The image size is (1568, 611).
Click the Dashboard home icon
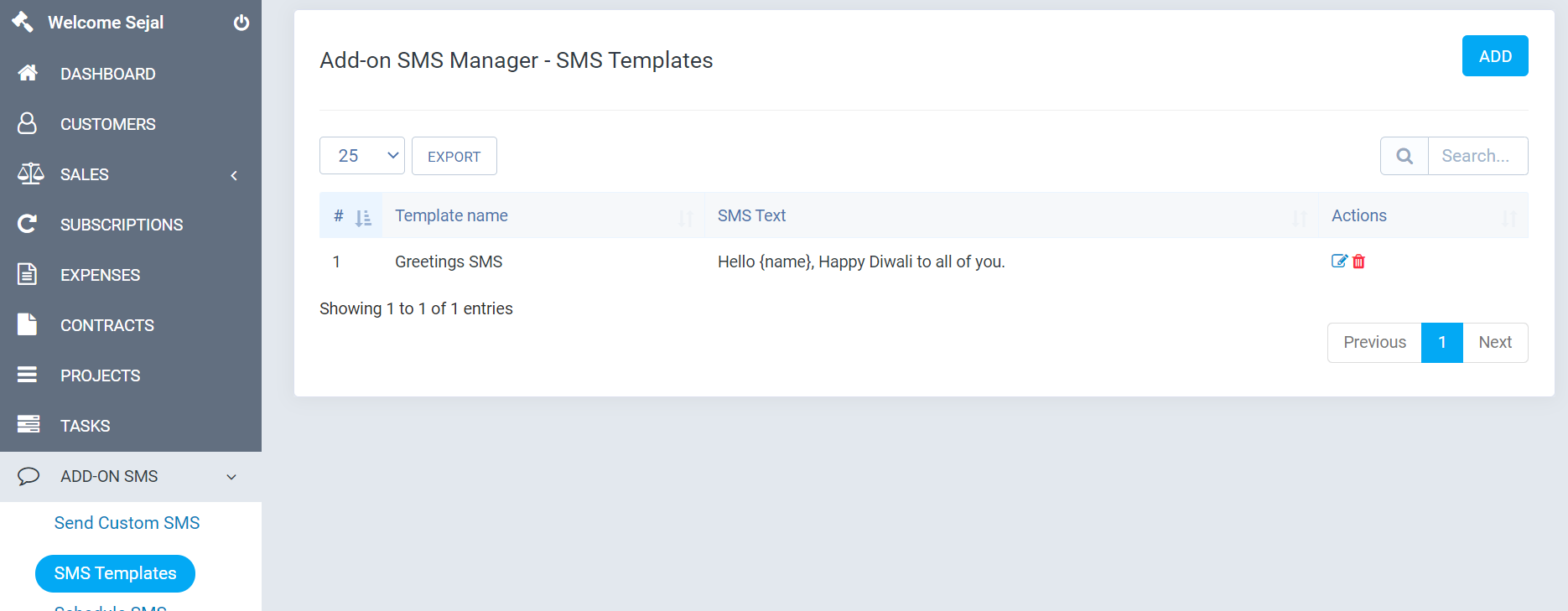[28, 74]
